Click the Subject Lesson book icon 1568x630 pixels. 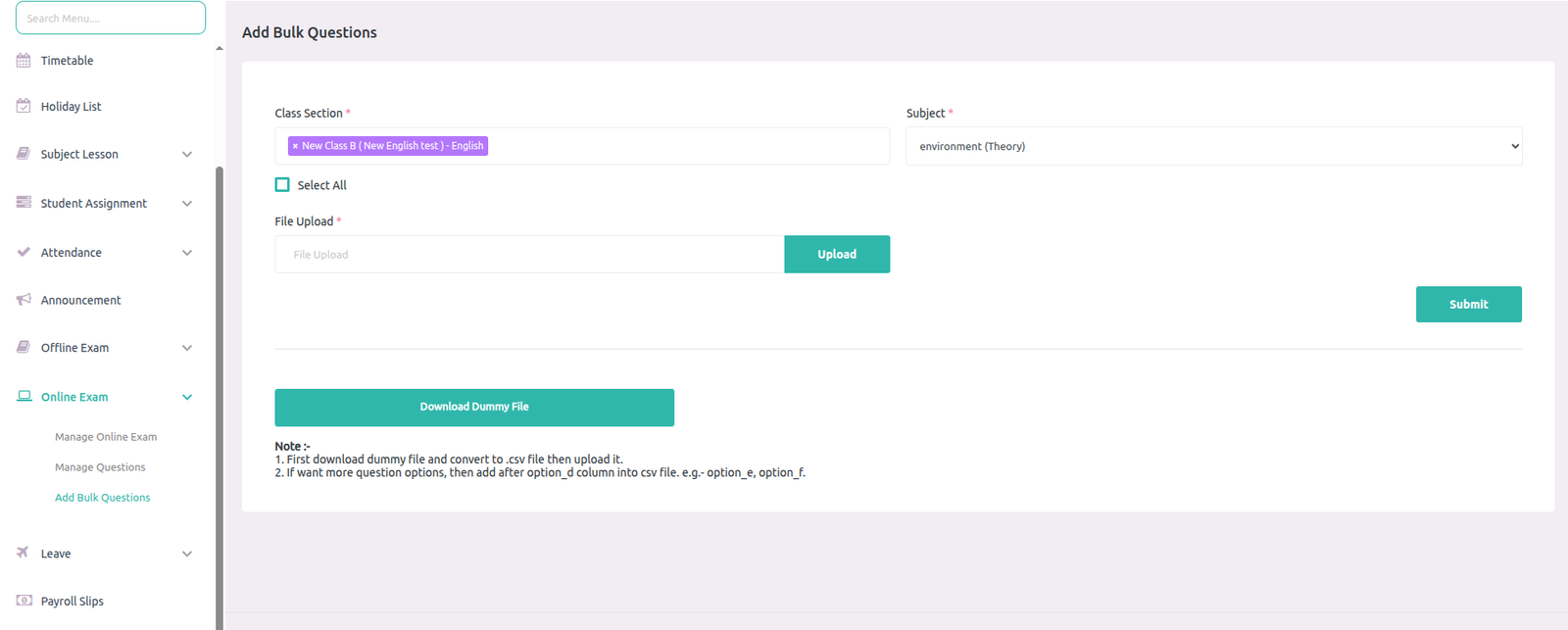click(24, 154)
